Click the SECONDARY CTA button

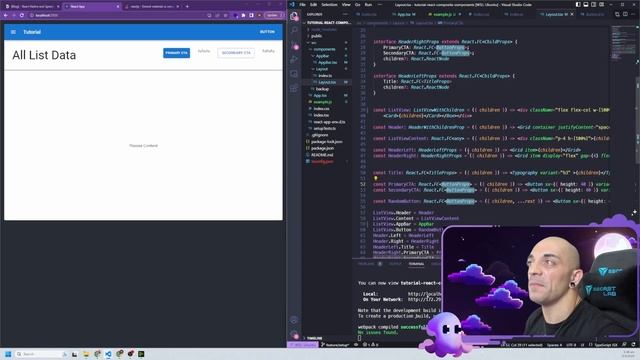pyautogui.click(x=236, y=53)
